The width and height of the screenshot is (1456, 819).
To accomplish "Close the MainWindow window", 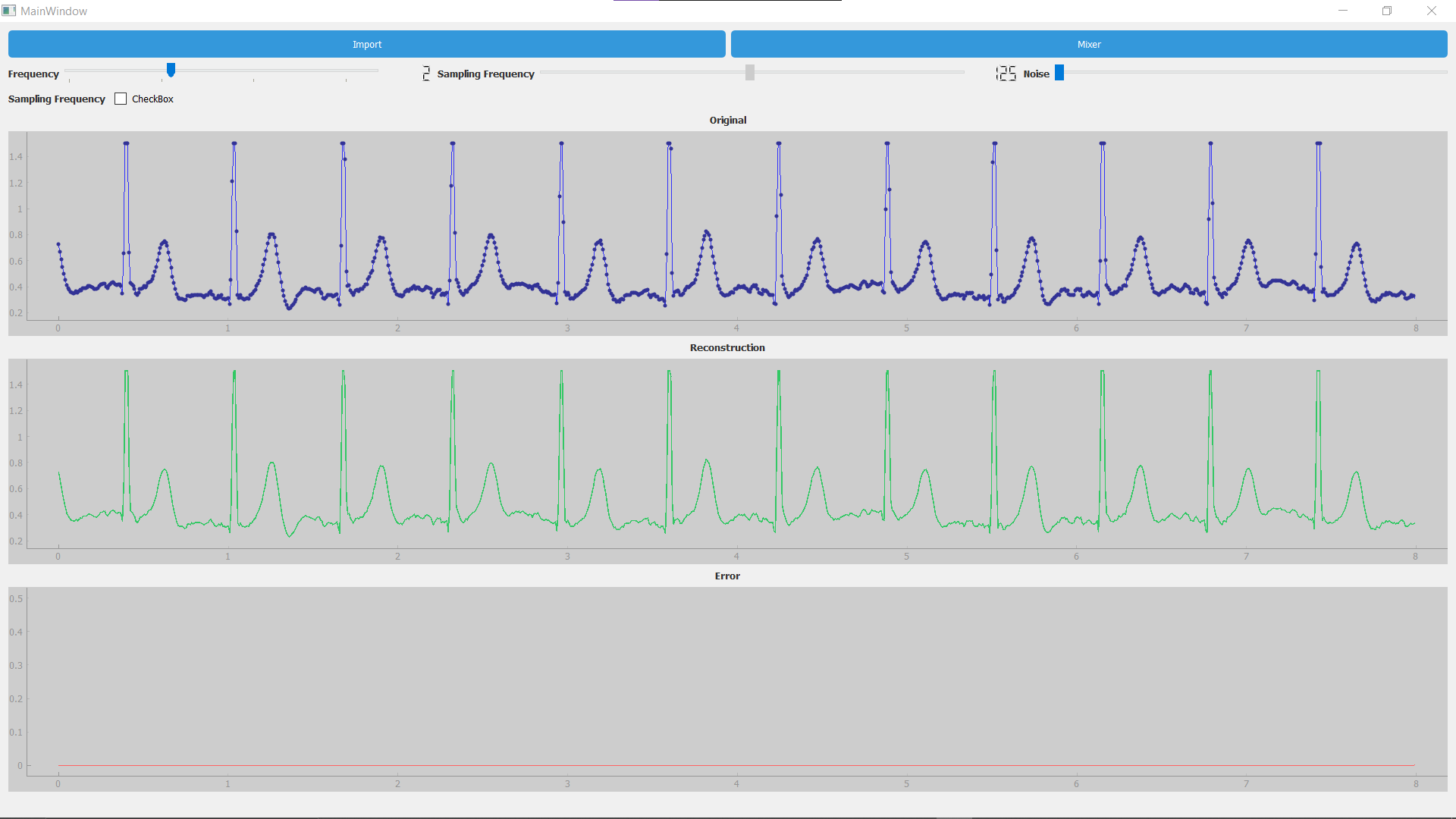I will [1431, 11].
